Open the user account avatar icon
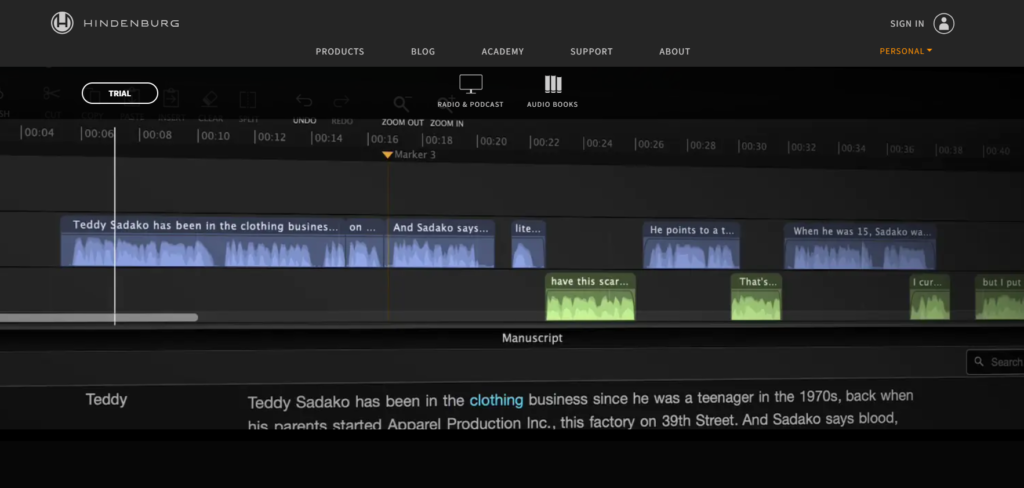 (x=944, y=24)
